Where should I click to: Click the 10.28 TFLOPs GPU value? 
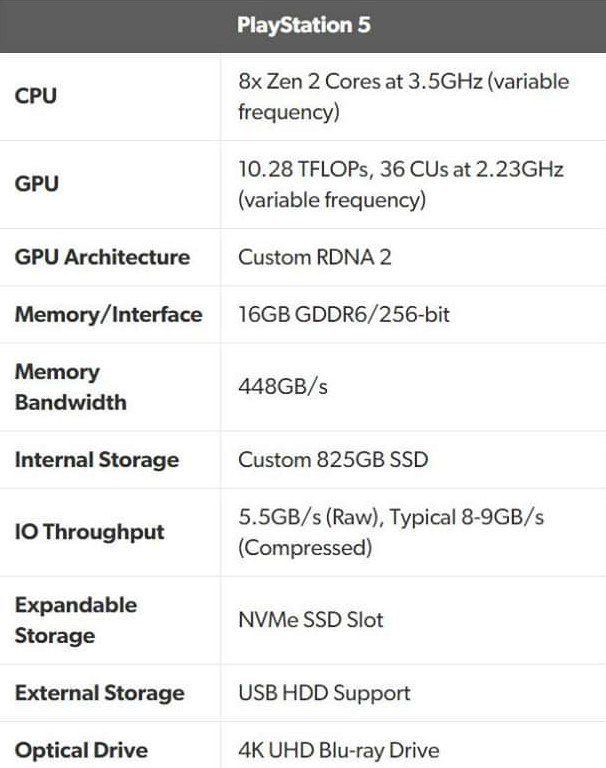(400, 184)
